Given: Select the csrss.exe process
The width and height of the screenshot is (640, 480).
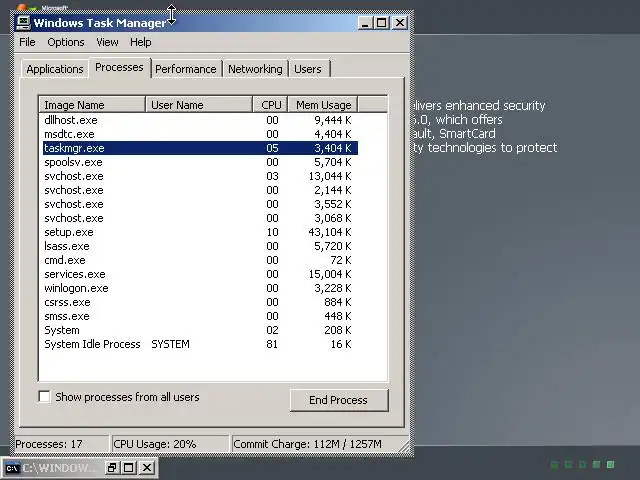Looking at the screenshot, I should (x=200, y=302).
